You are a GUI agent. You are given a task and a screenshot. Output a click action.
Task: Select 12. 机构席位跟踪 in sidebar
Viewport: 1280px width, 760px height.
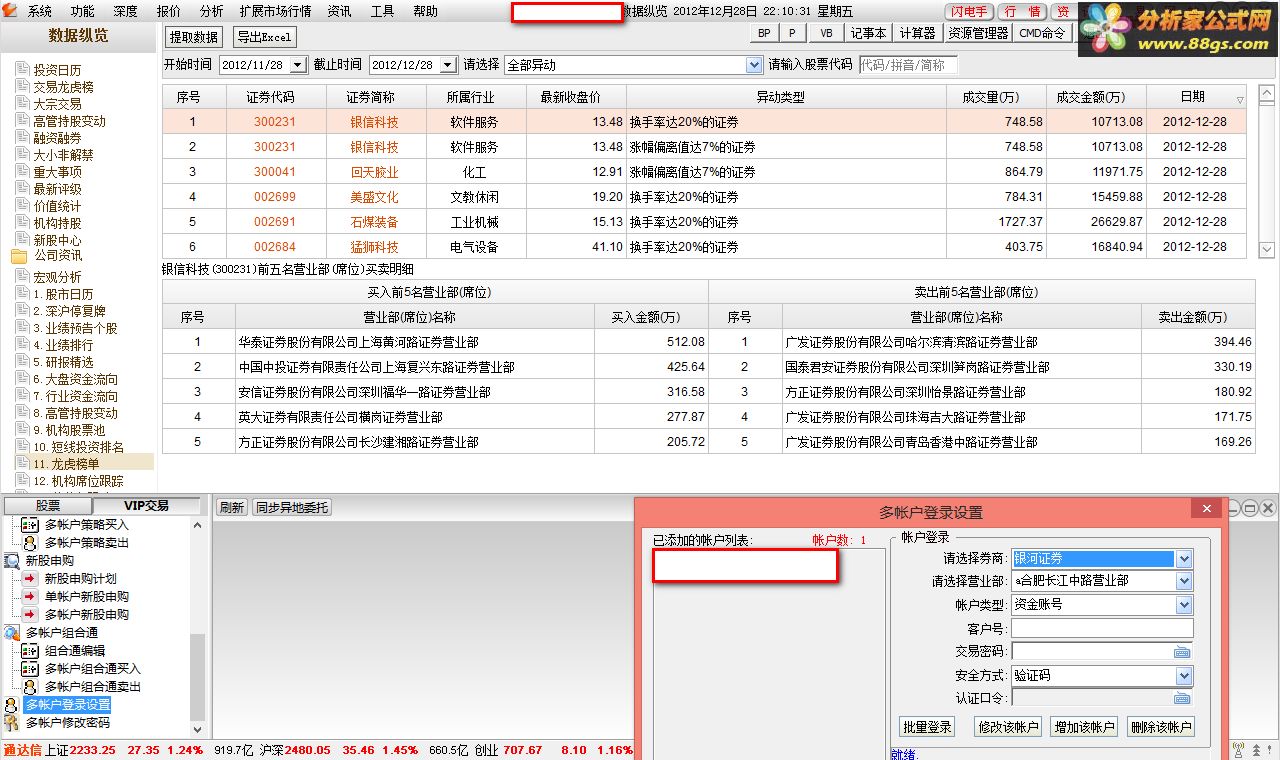[78, 481]
